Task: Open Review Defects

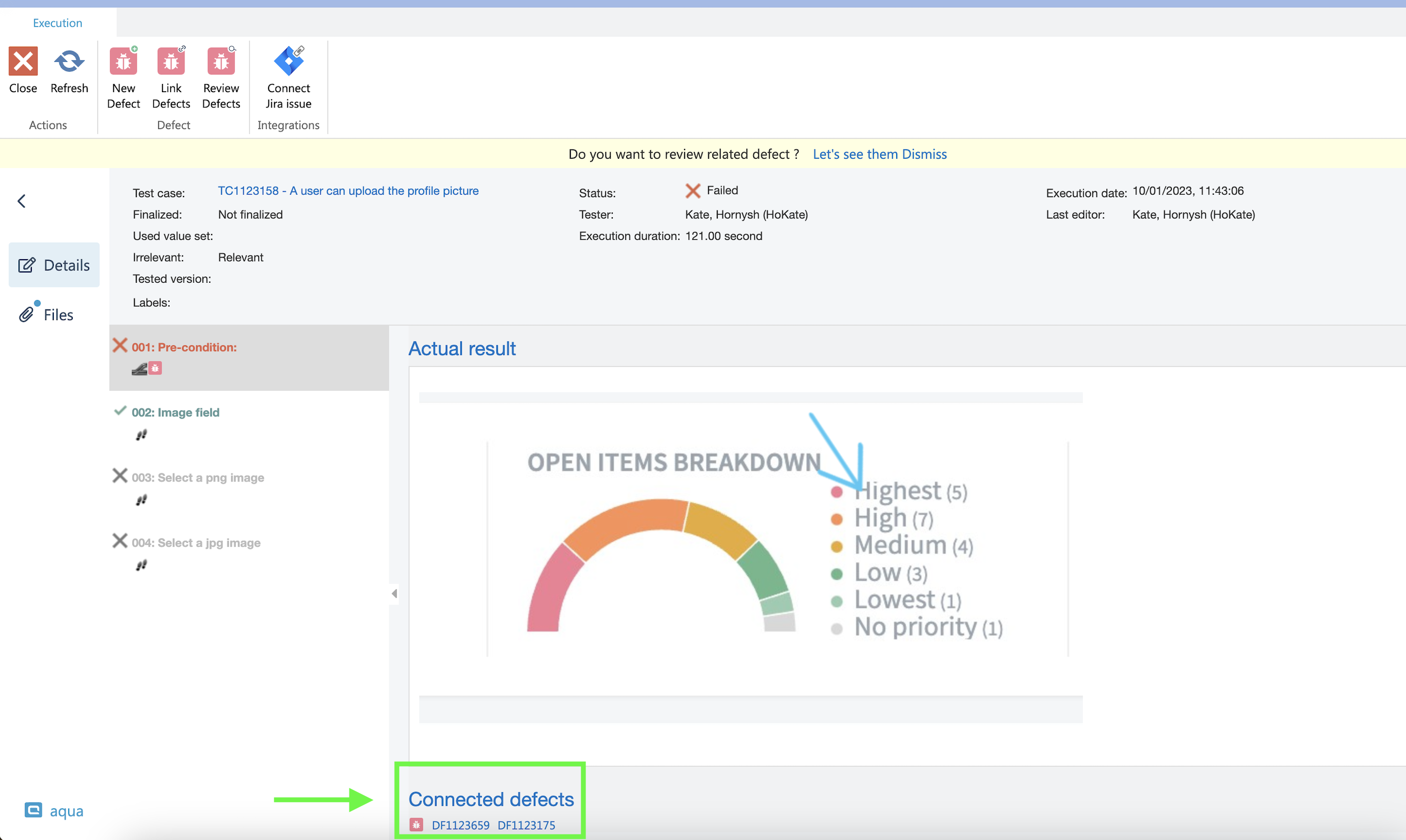Action: tap(221, 61)
